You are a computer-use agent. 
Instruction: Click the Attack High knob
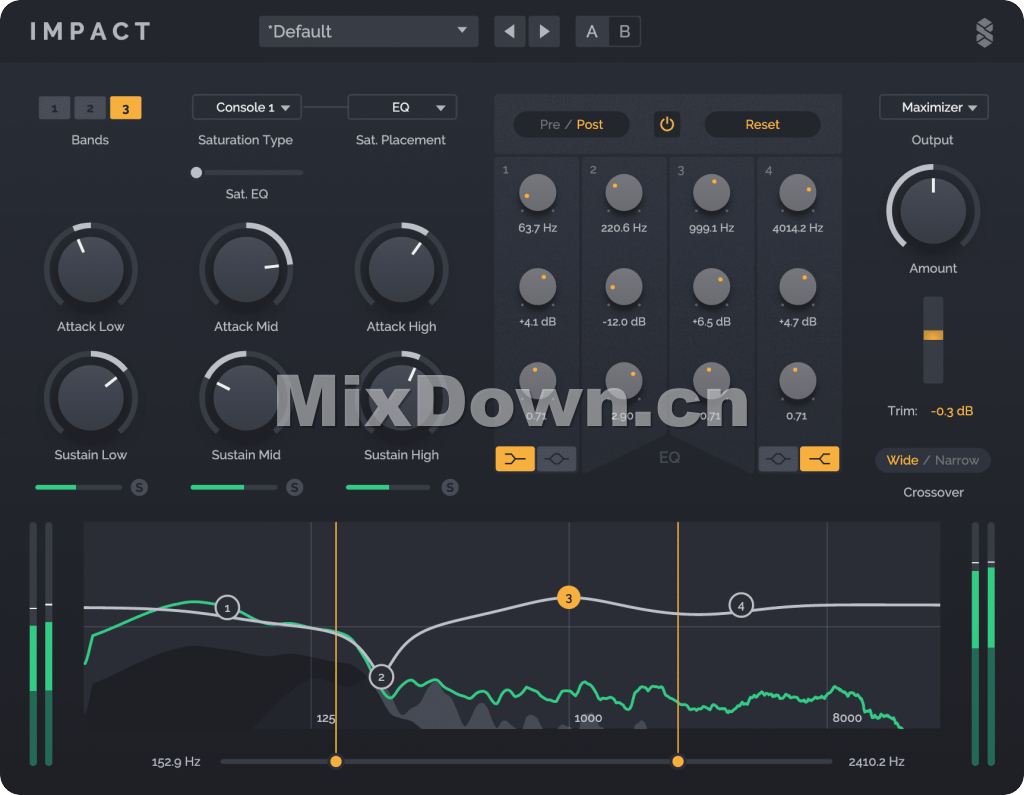click(x=402, y=268)
